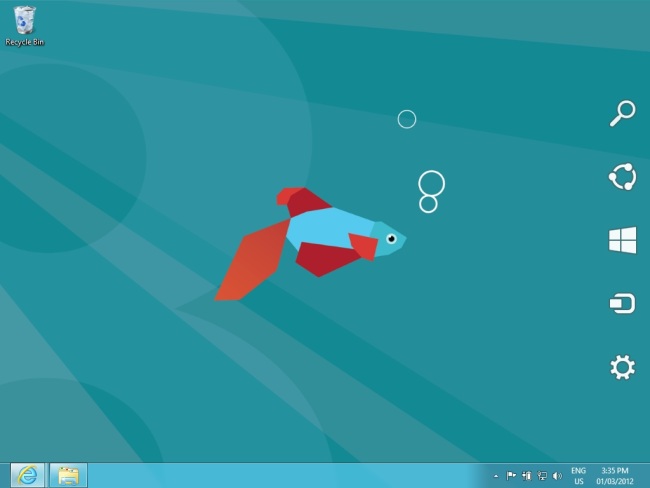
Task: Open File Explorer from the taskbar
Action: pyautogui.click(x=68, y=475)
